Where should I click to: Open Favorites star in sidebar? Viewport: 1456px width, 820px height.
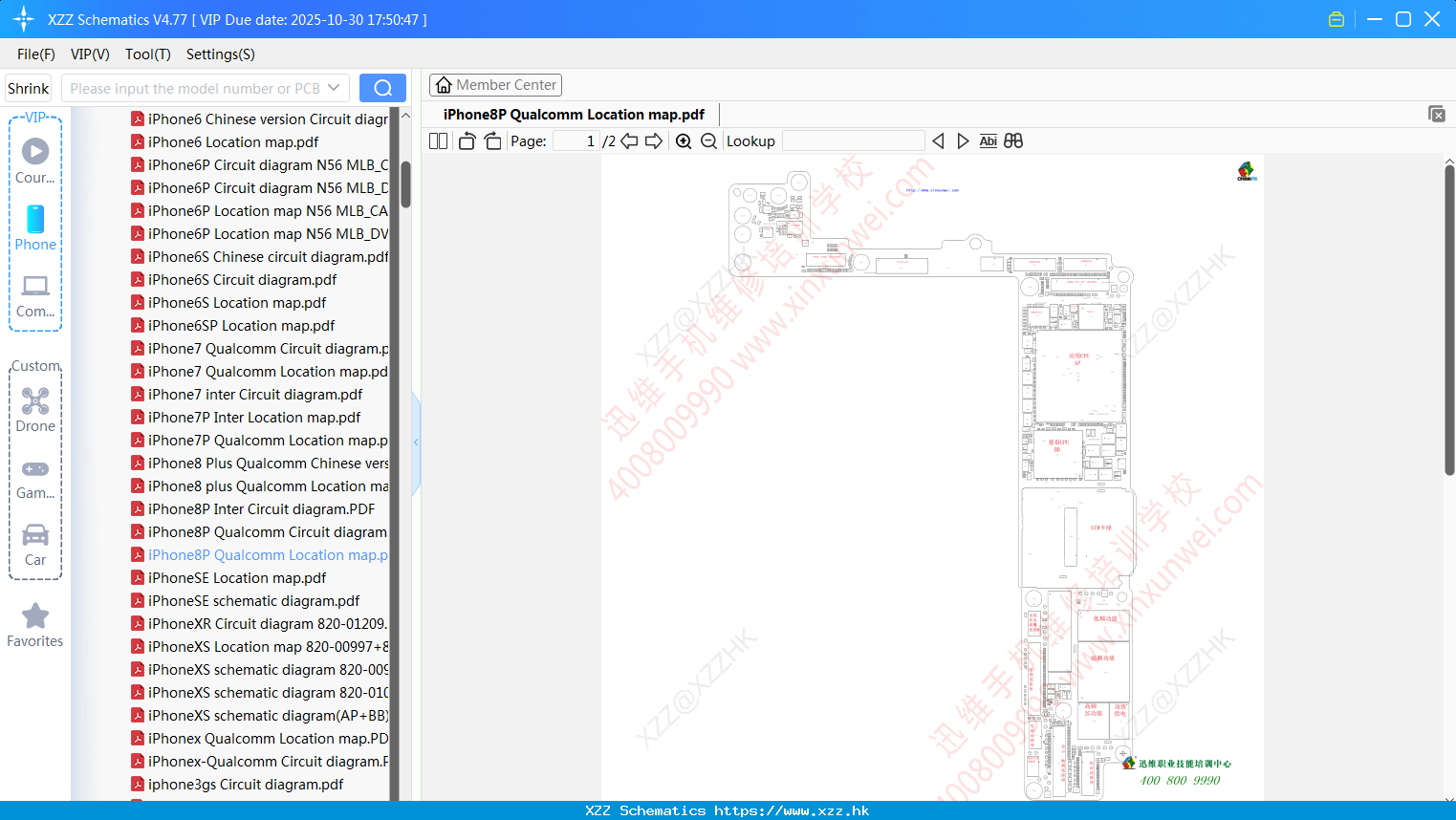35,625
